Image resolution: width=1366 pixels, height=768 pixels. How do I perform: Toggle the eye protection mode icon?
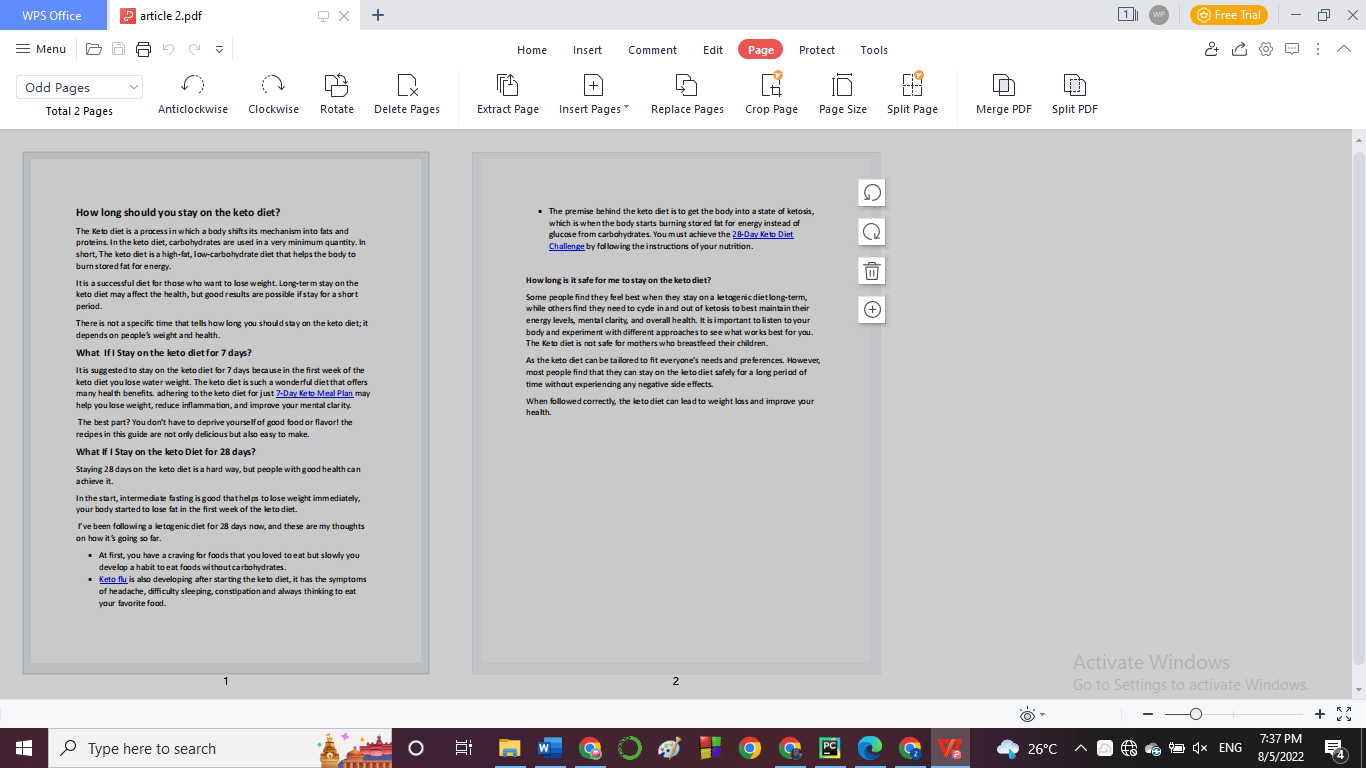tap(1026, 713)
